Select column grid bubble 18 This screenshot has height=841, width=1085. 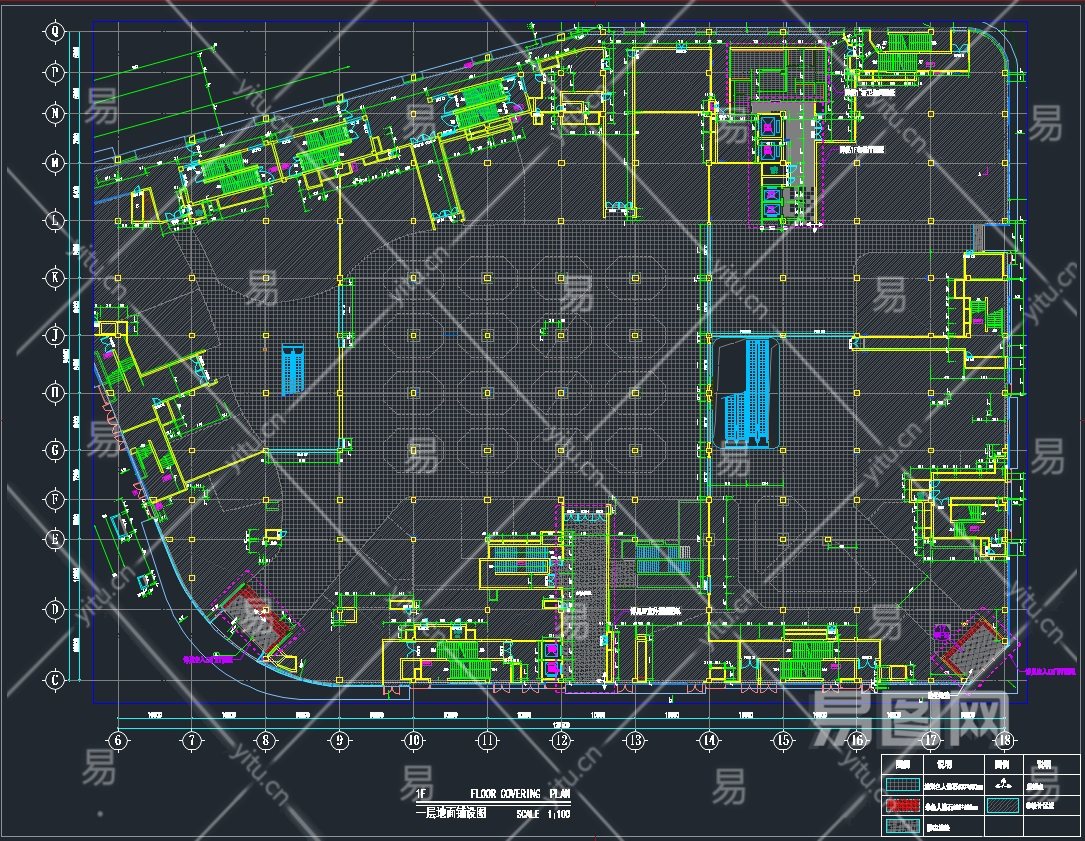click(x=1005, y=741)
